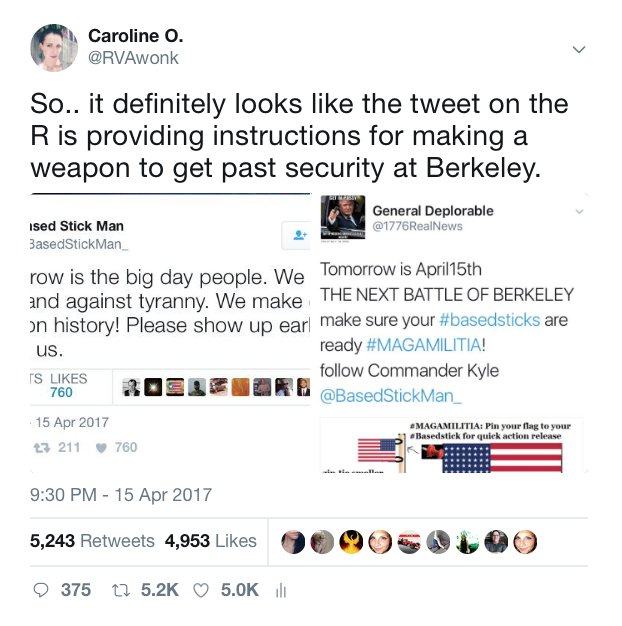Expand the tweet options chevron for Caroline O.
This screenshot has width=622, height=626.
(x=579, y=50)
